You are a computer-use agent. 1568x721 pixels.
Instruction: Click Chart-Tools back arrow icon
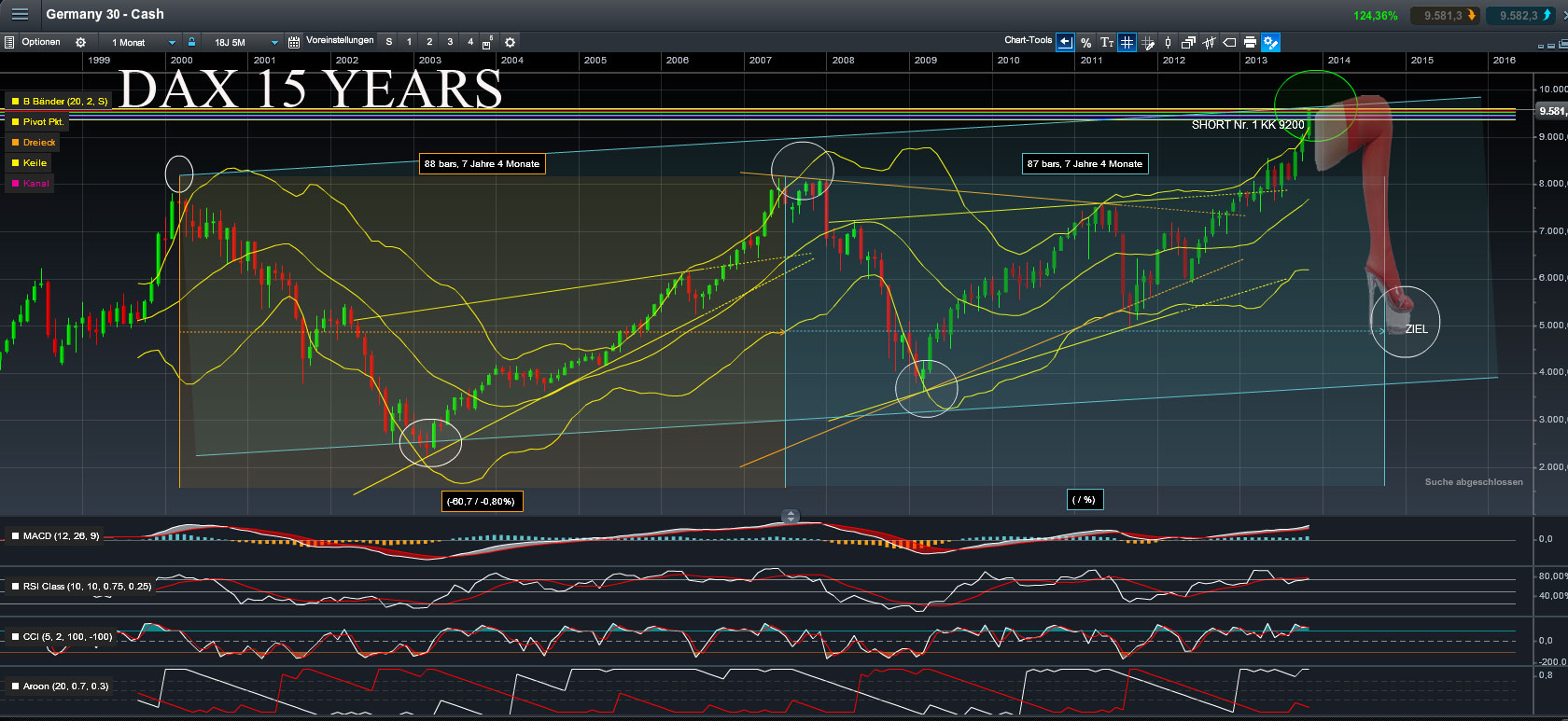[1065, 42]
